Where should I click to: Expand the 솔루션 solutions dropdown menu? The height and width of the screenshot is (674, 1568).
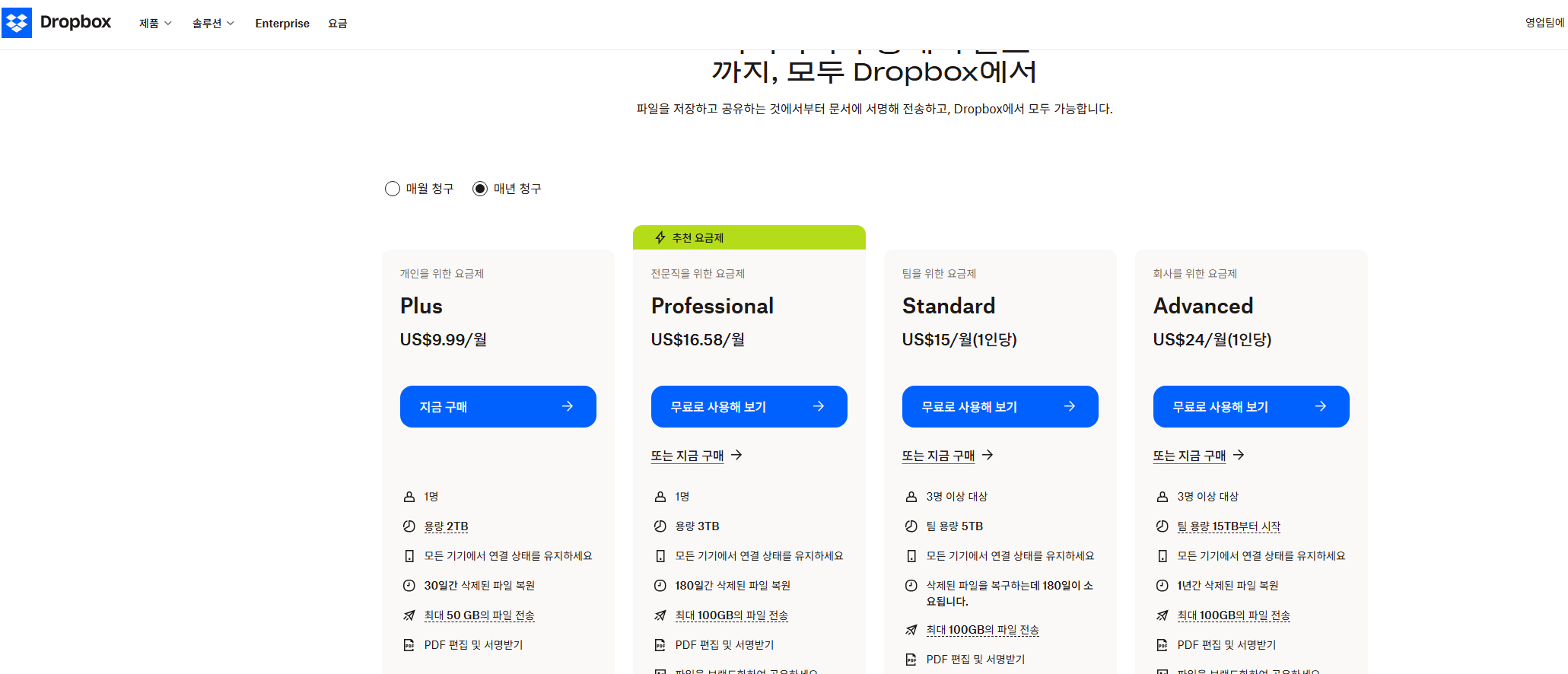tap(213, 24)
